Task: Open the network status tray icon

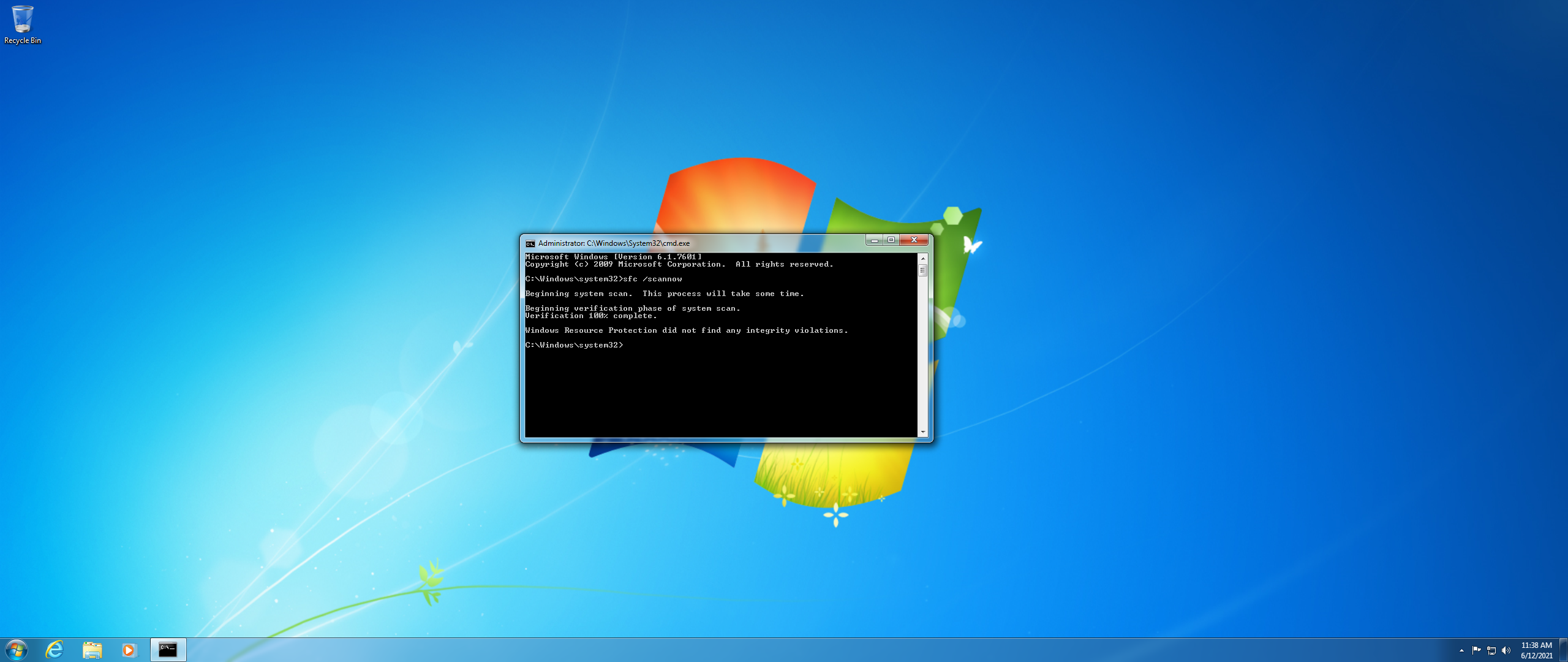Action: (1491, 650)
